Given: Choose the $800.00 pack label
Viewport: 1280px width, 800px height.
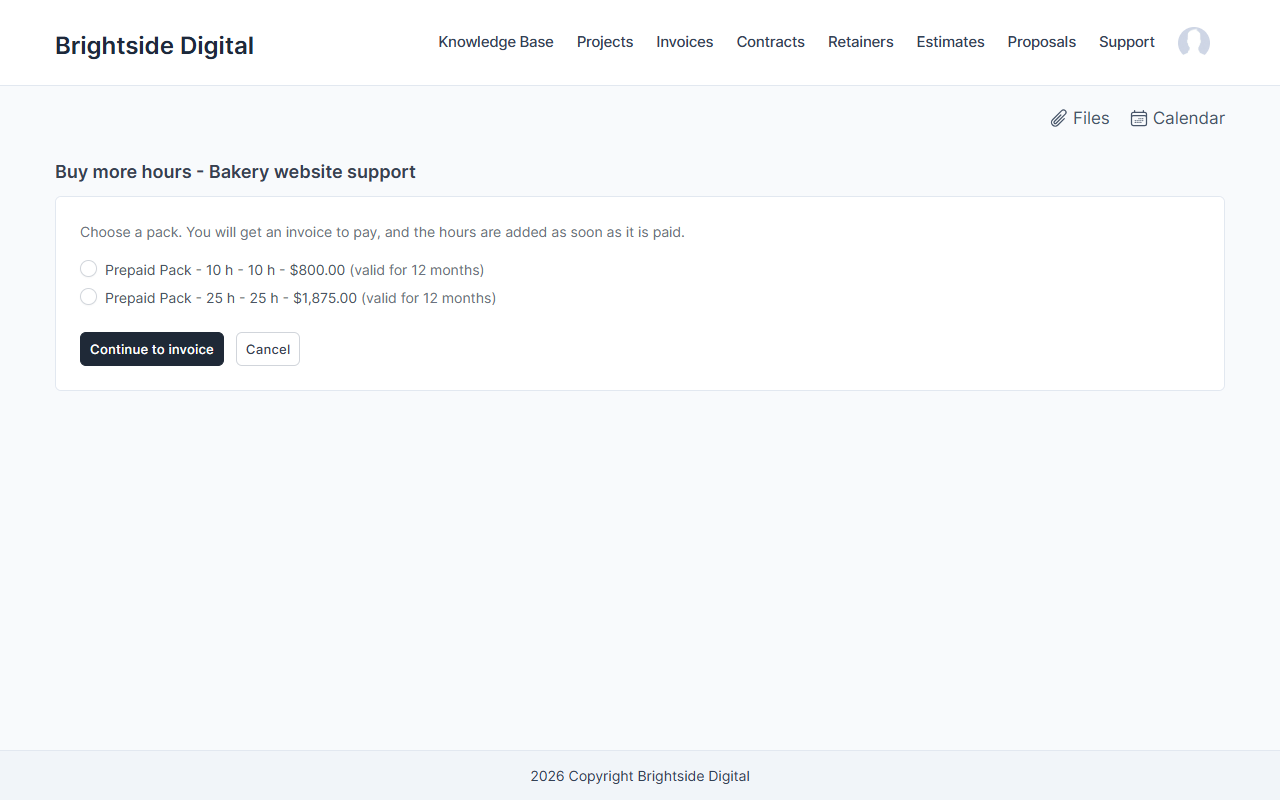Looking at the screenshot, I should coord(294,270).
